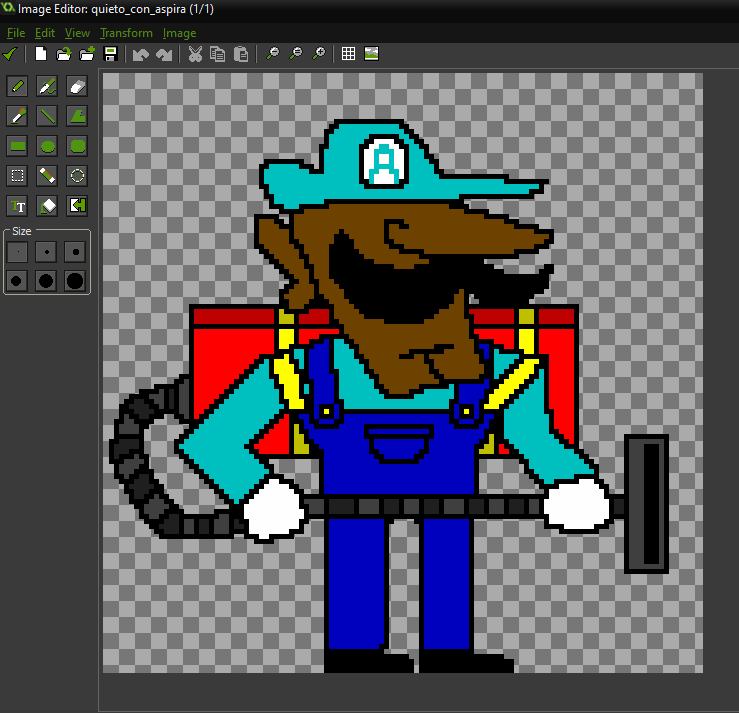This screenshot has width=739, height=713.
Task: Zoom in with the plus magnifier
Action: click(319, 54)
